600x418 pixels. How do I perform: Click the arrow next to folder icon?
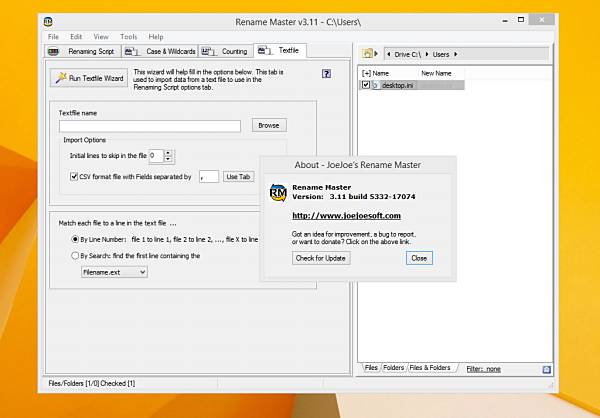tap(376, 54)
